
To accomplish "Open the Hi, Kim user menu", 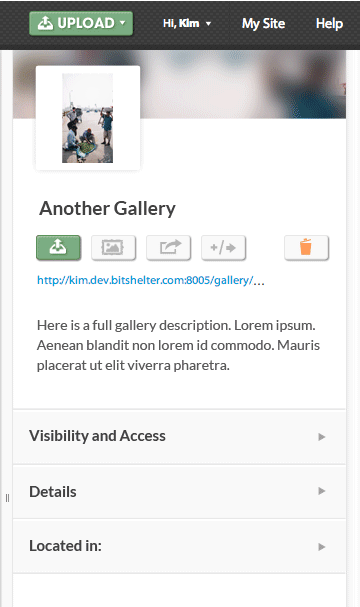I will point(187,24).
